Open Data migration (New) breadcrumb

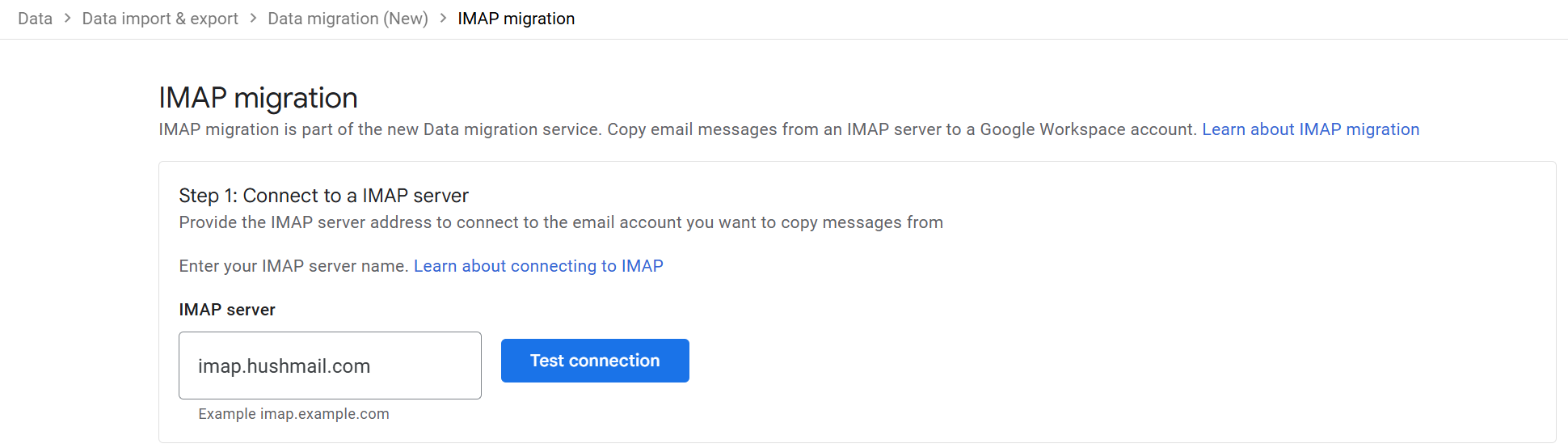click(x=348, y=19)
